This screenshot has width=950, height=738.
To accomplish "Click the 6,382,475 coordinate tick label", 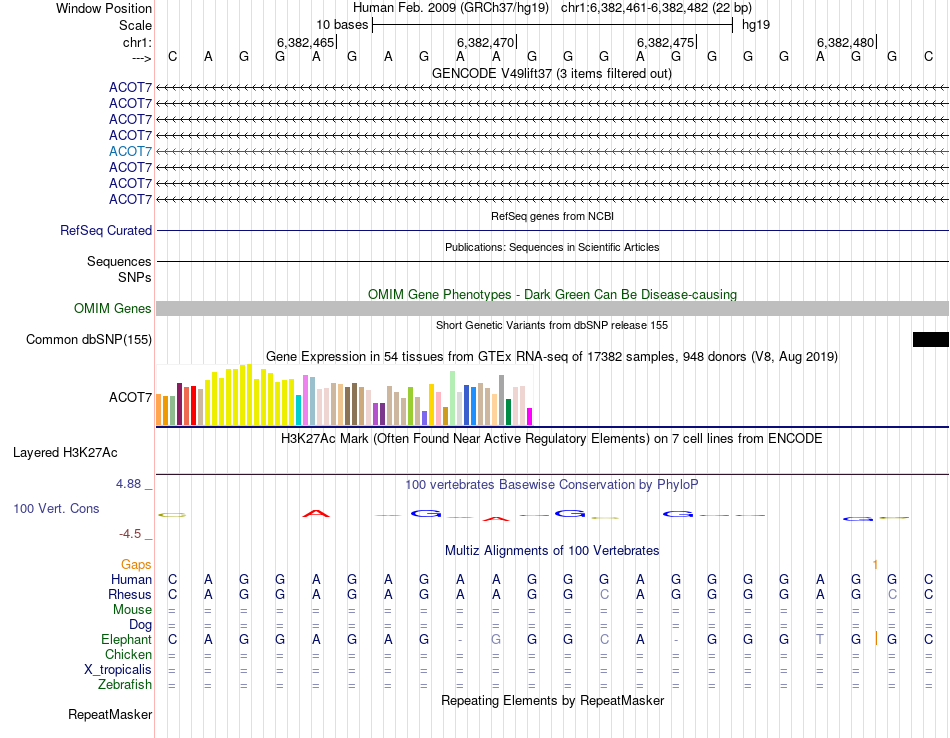I will coord(665,42).
